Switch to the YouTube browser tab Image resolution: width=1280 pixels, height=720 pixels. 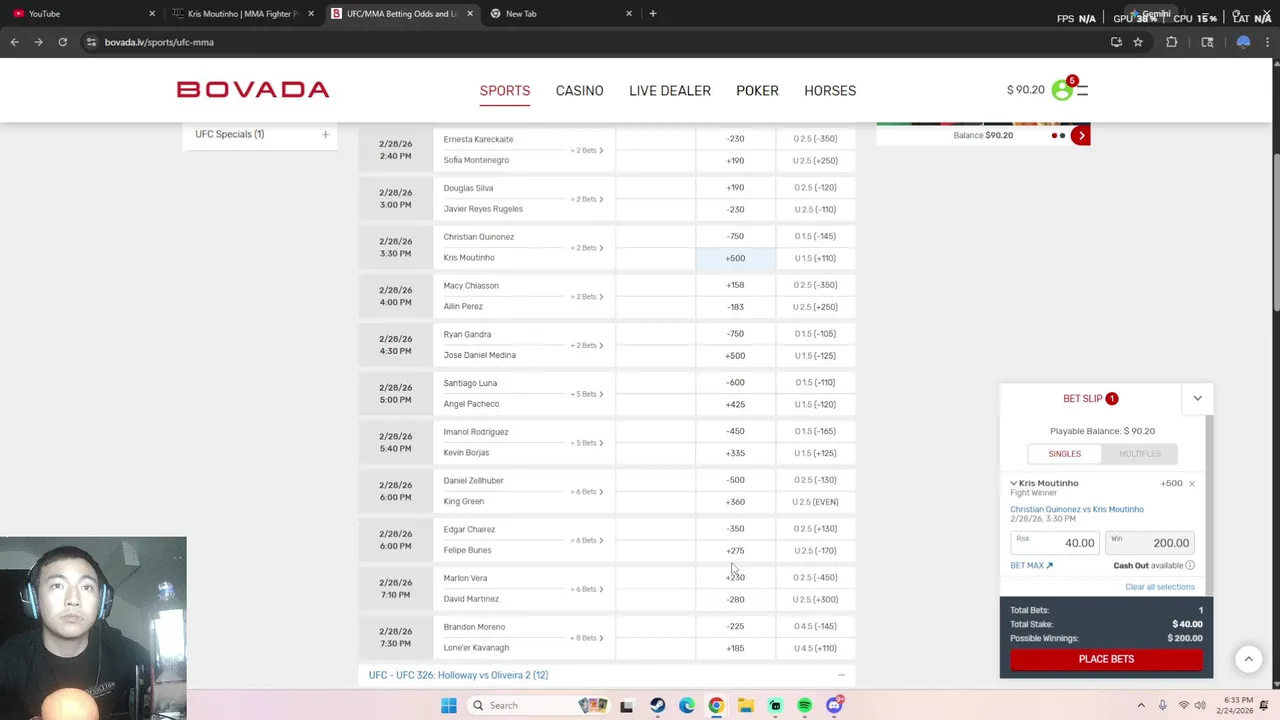pos(80,14)
